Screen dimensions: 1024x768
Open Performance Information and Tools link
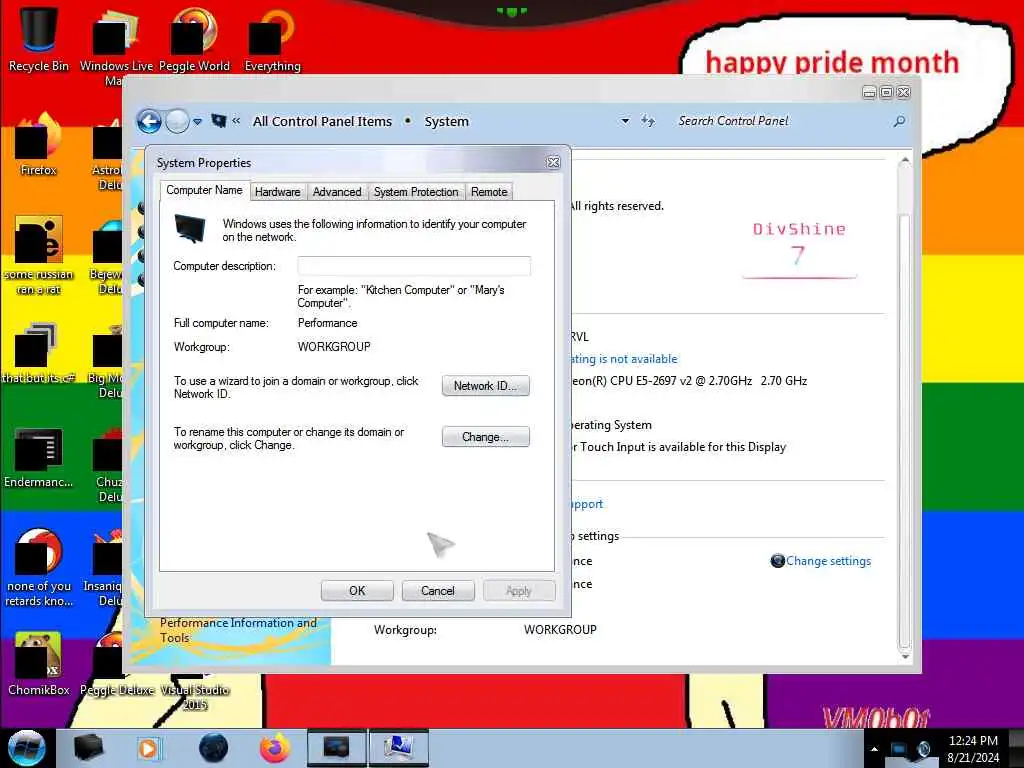coord(238,630)
